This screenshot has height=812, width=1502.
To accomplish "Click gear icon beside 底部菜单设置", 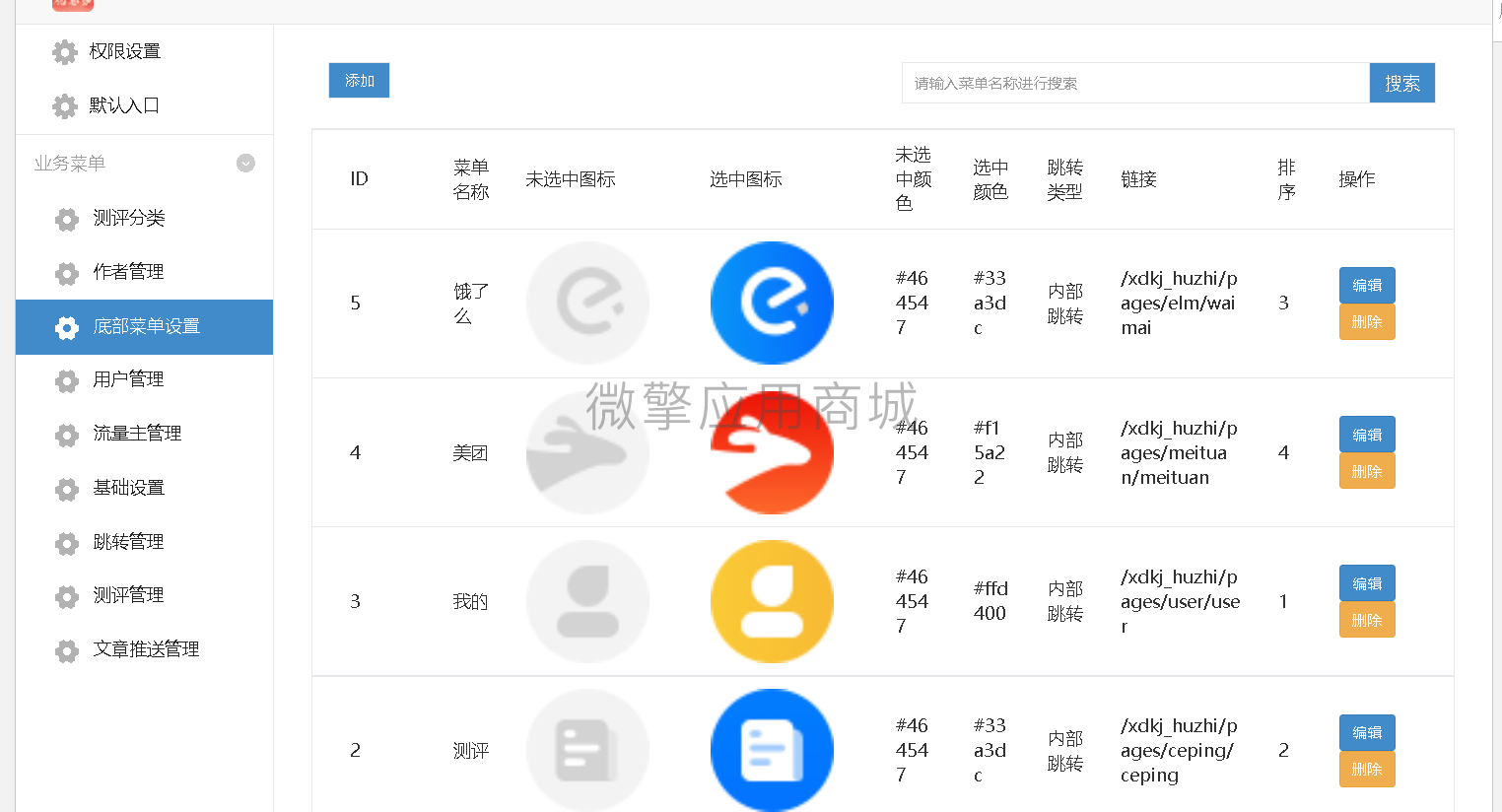I will coord(67,327).
